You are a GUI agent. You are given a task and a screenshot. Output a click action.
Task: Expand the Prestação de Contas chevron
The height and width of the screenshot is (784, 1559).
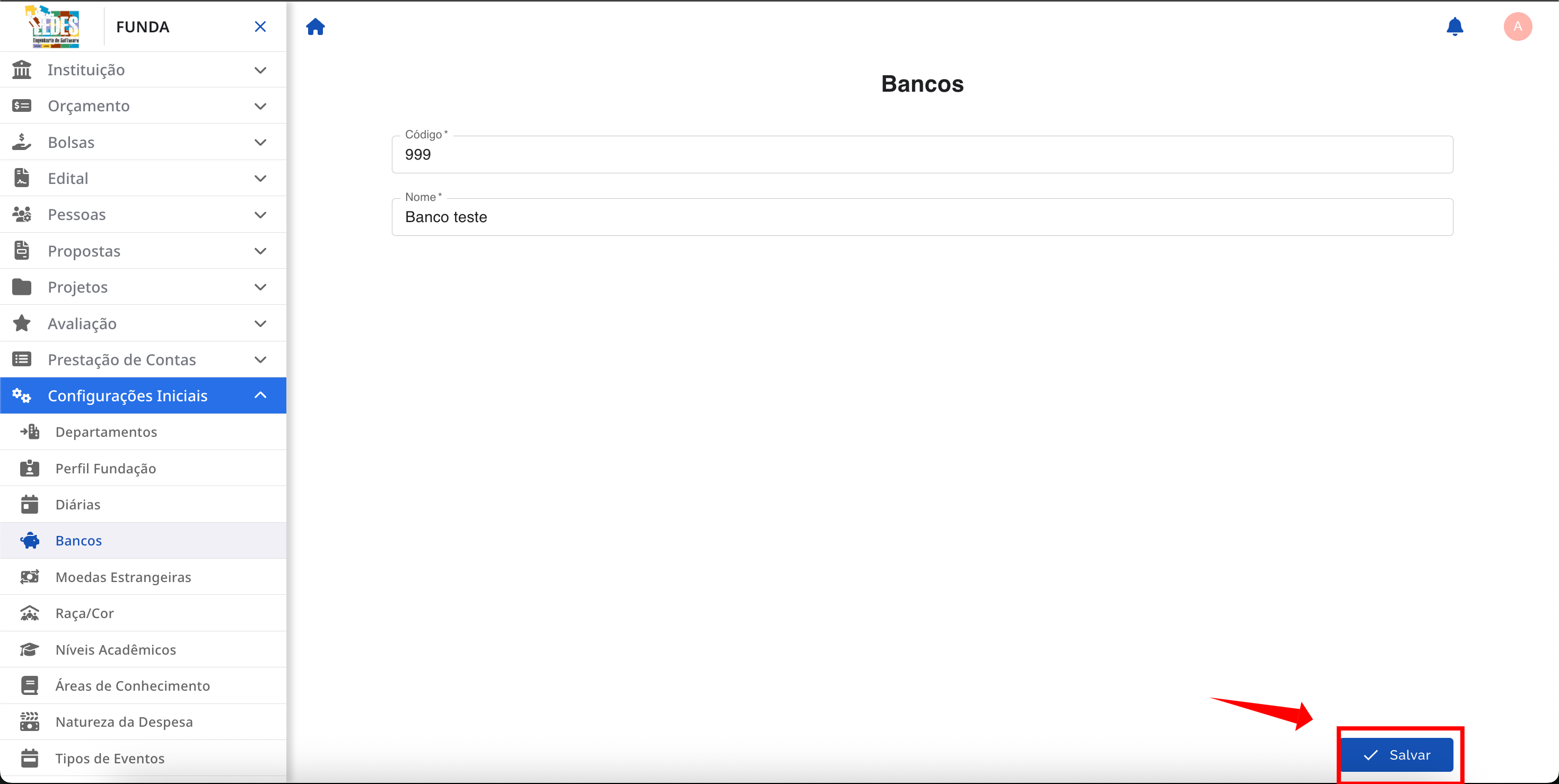(260, 359)
